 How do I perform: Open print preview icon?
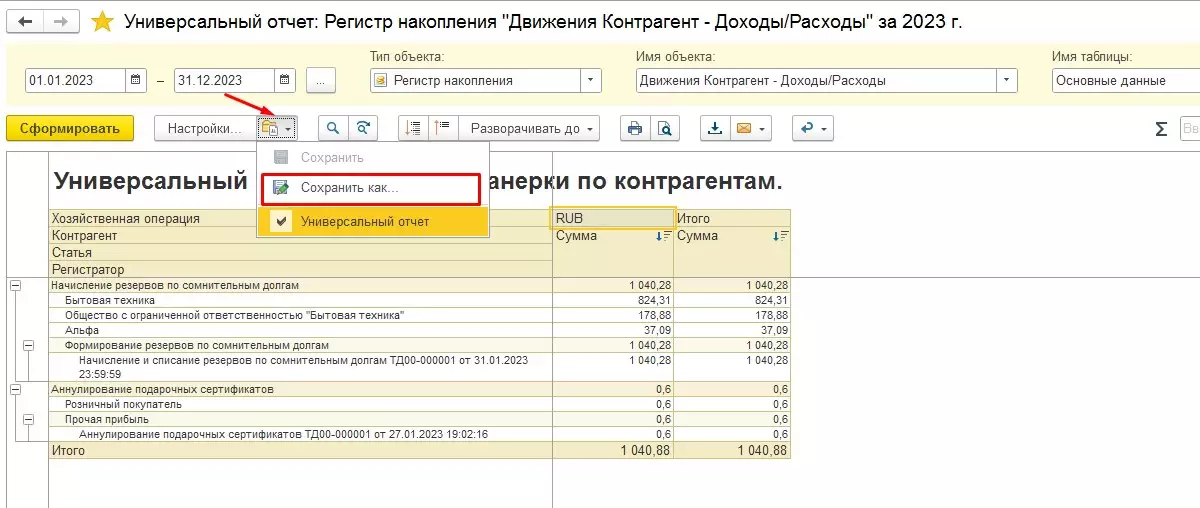coord(664,128)
